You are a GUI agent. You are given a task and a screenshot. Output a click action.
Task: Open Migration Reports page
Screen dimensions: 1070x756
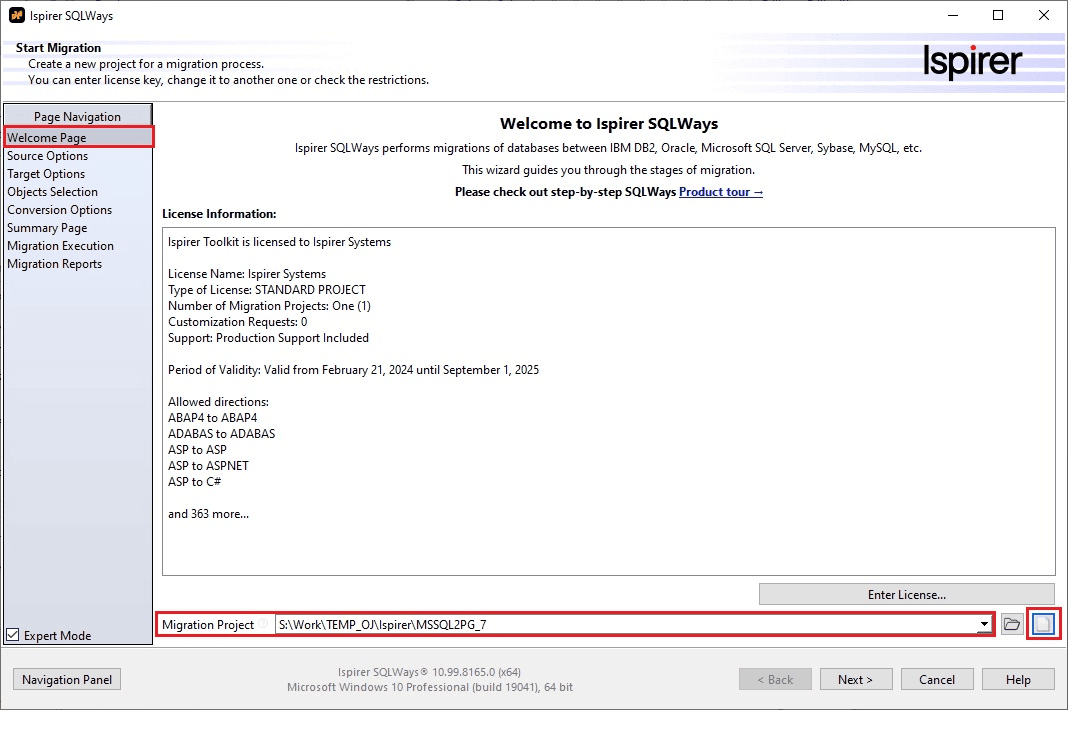pyautogui.click(x=55, y=264)
